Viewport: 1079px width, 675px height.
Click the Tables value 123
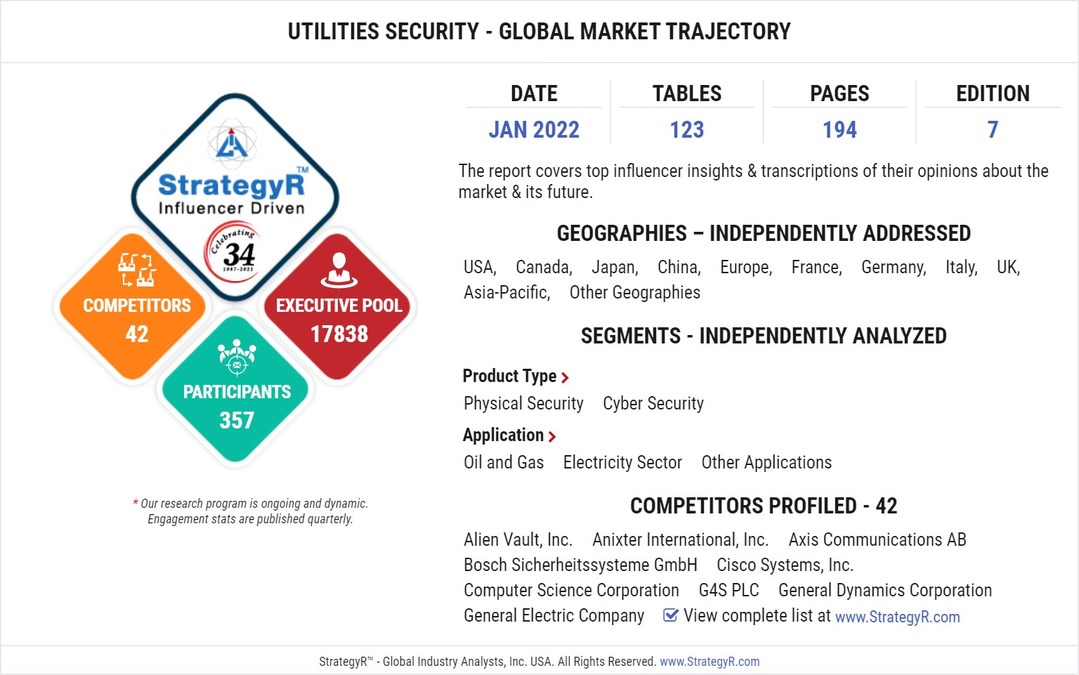(x=687, y=129)
